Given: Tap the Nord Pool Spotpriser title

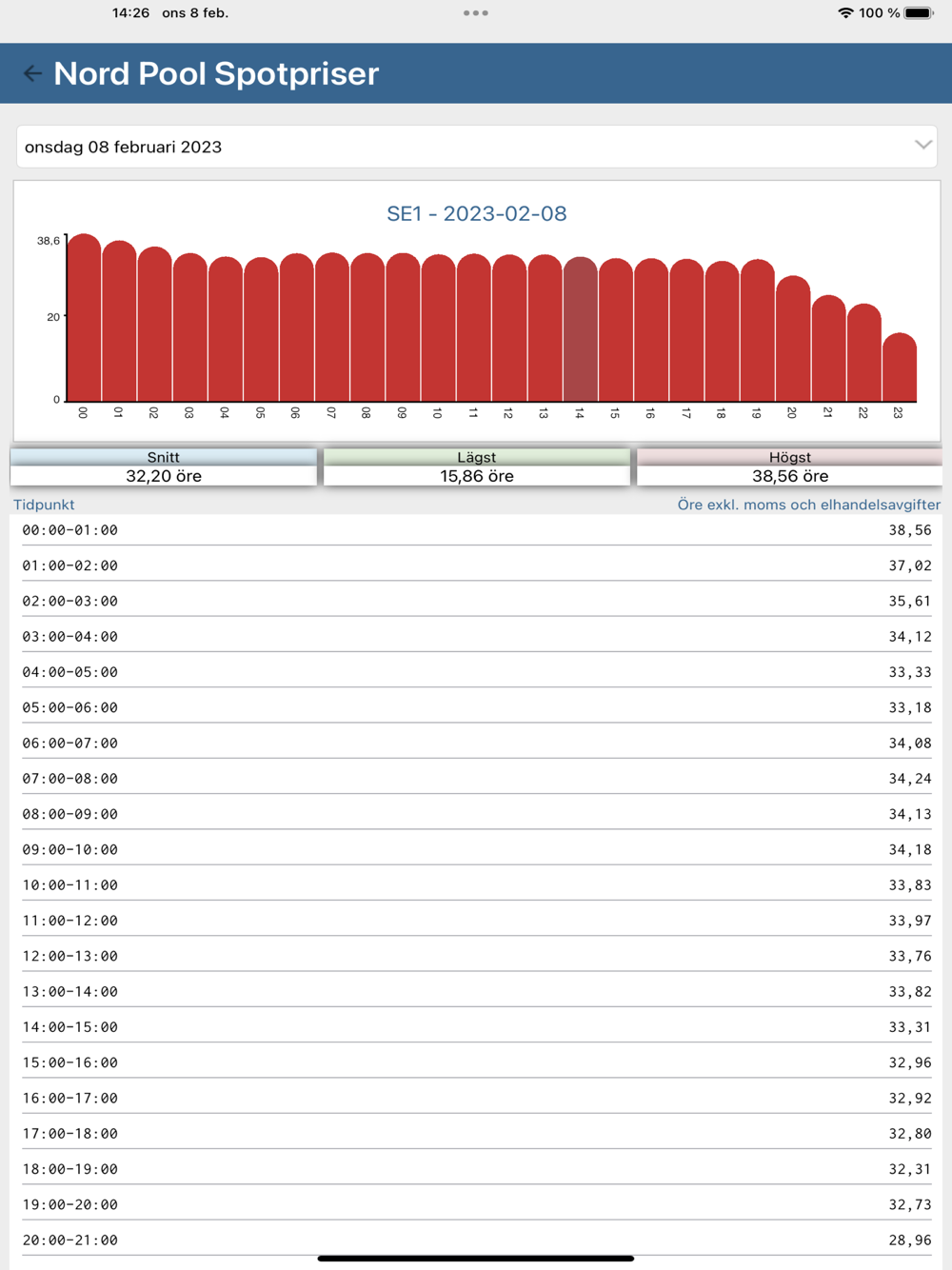Looking at the screenshot, I should click(216, 73).
